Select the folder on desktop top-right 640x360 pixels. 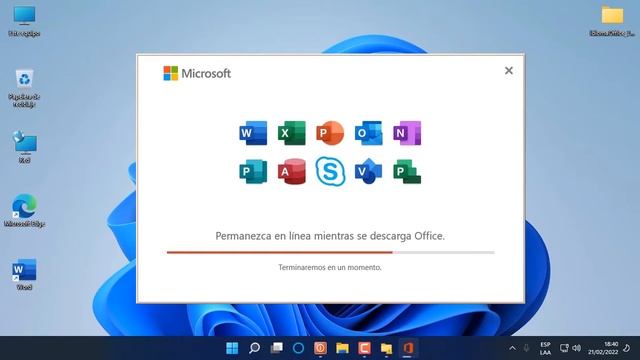[x=612, y=21]
